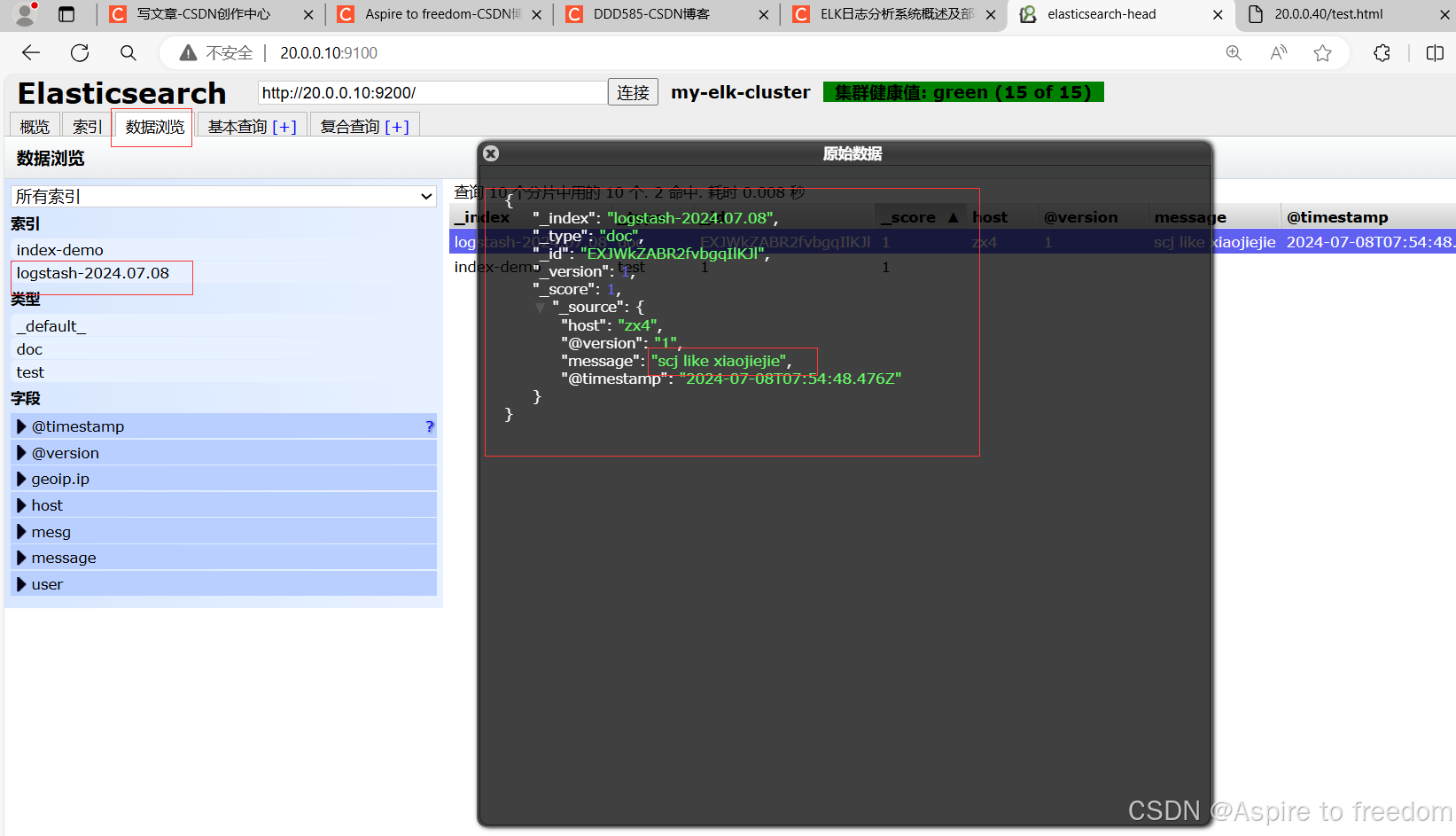Expand the user field filter

21,584
